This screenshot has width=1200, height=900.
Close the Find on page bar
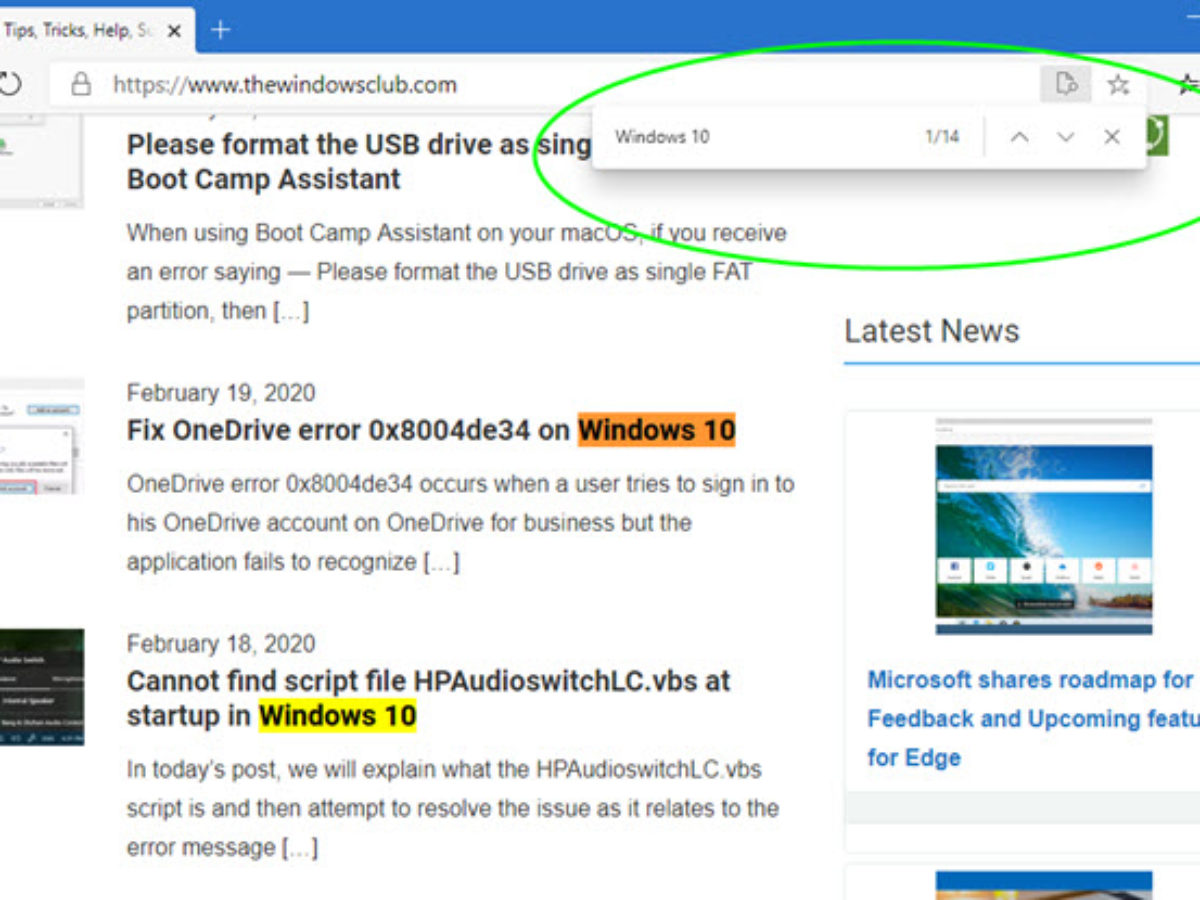coord(1112,137)
